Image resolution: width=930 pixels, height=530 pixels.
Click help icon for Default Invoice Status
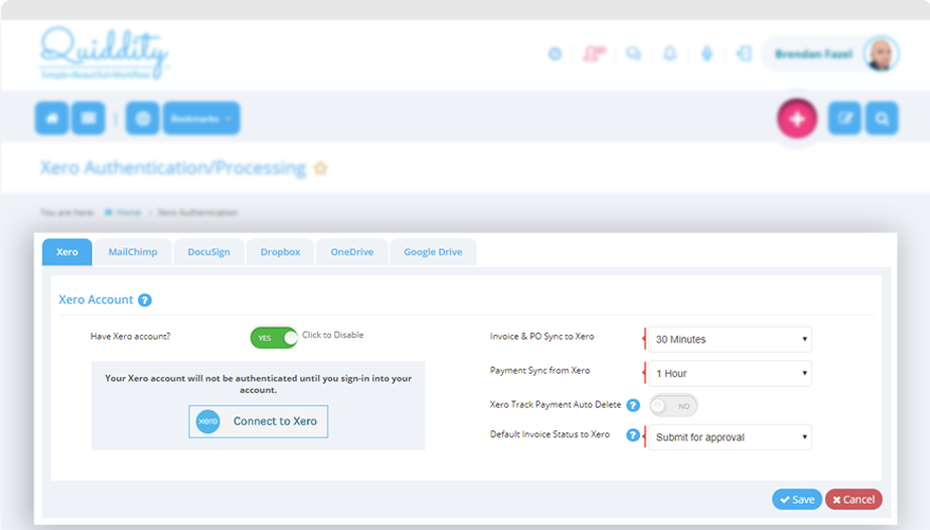pyautogui.click(x=633, y=435)
